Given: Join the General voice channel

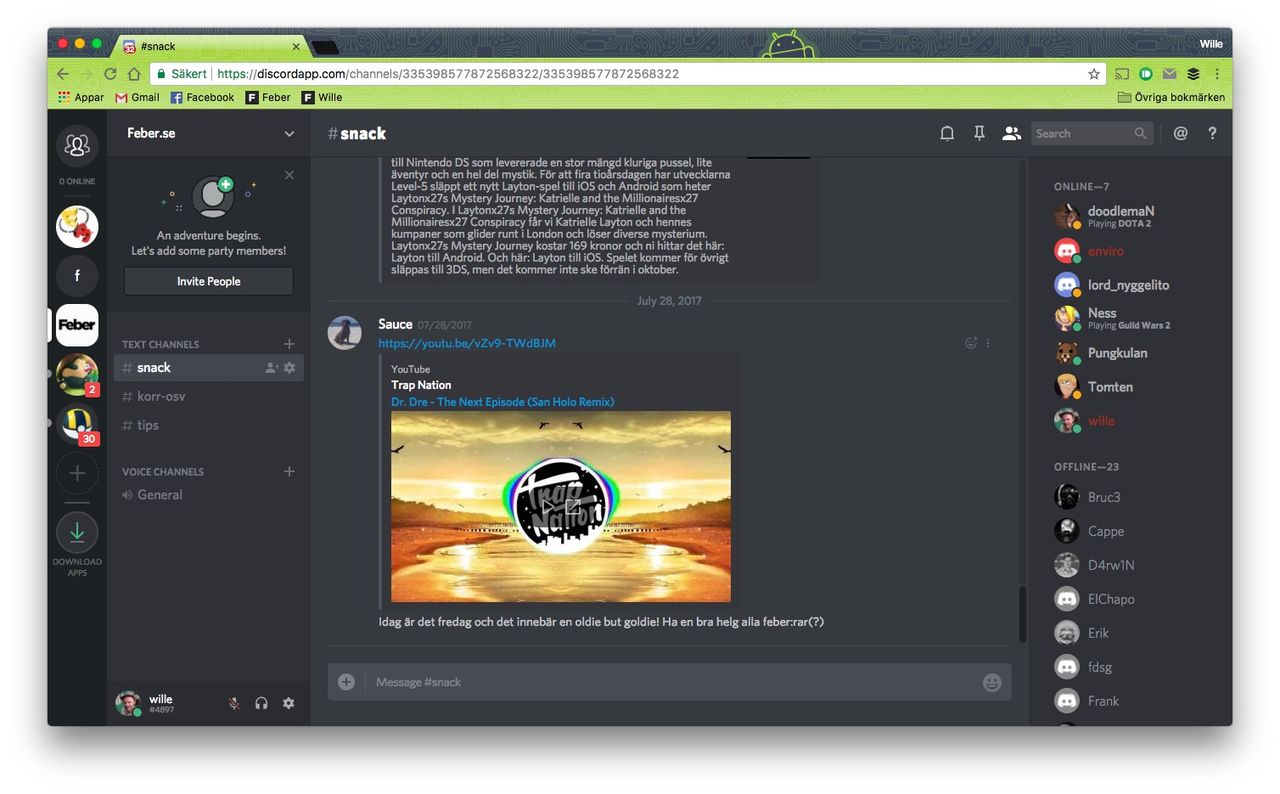Looking at the screenshot, I should (x=209, y=495).
